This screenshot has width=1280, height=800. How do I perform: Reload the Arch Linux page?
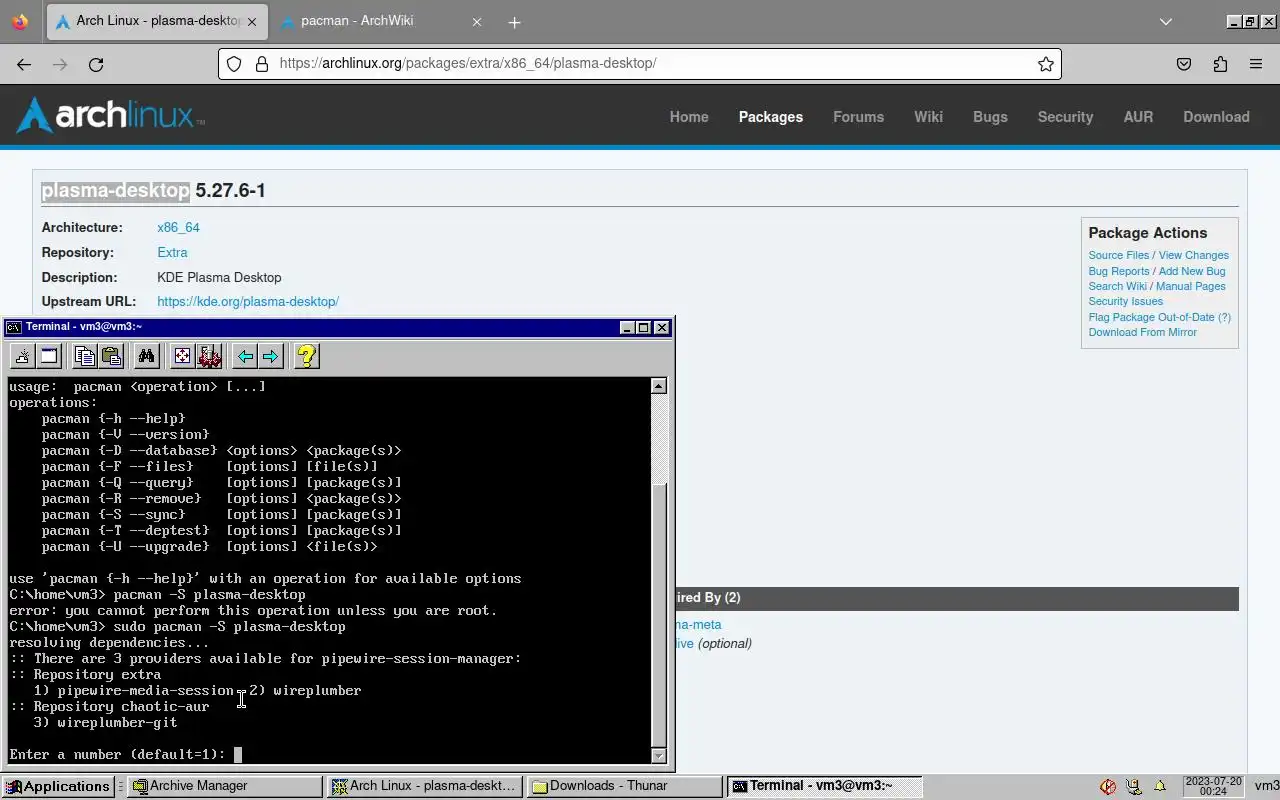[x=96, y=64]
